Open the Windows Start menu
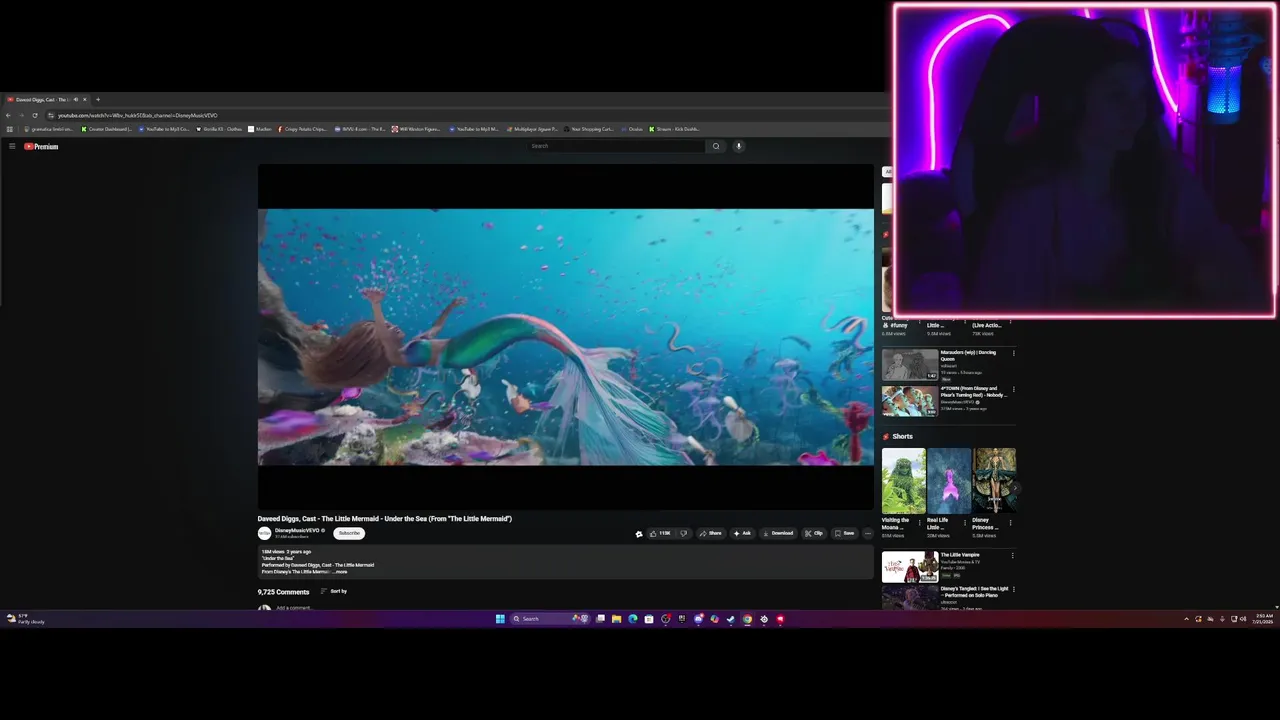 click(x=500, y=619)
